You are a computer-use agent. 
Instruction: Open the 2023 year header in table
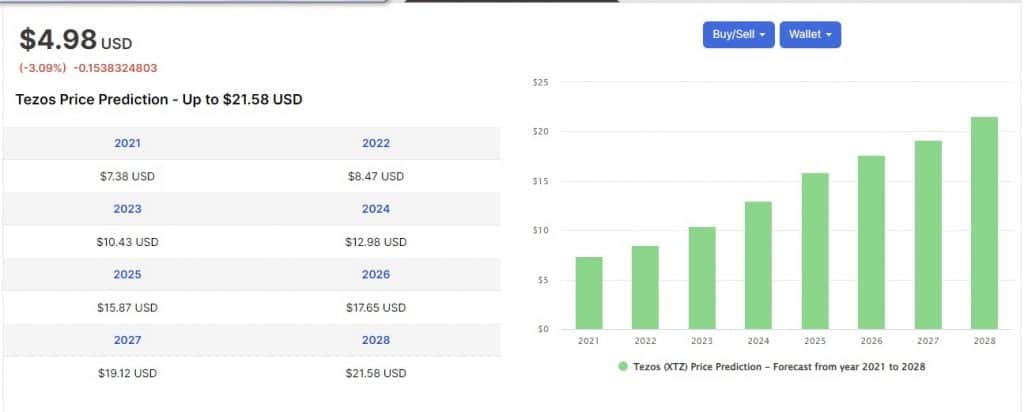tap(127, 209)
